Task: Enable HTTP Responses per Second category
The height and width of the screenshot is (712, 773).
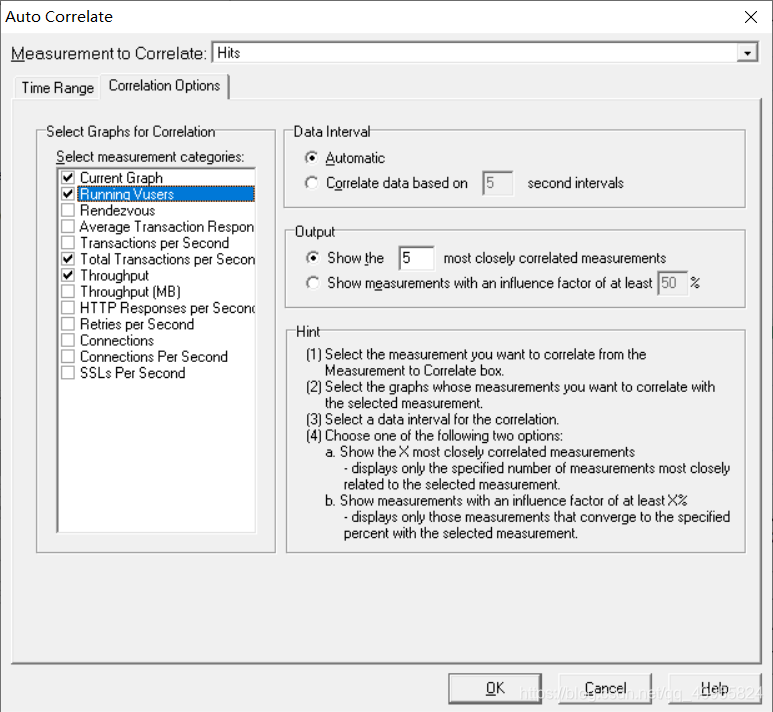Action: coord(68,308)
